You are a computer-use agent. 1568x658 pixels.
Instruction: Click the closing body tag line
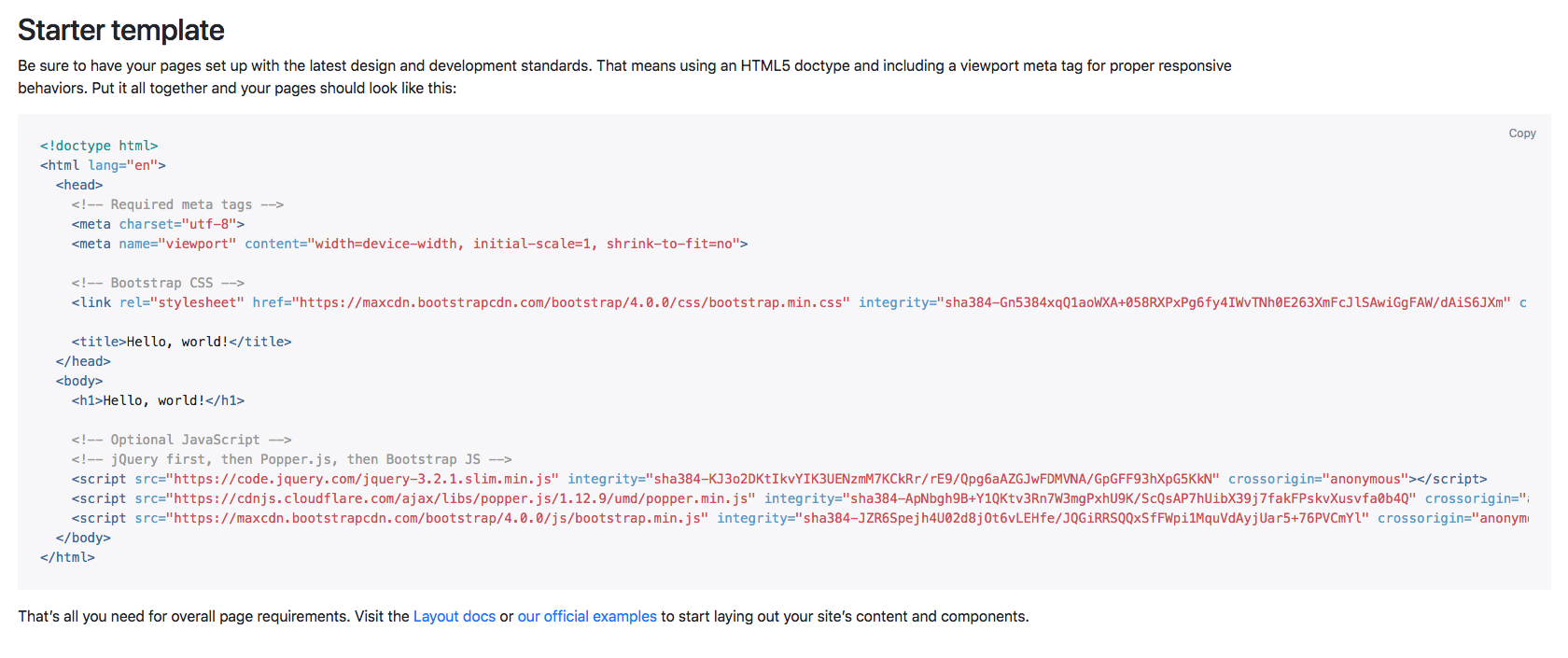click(83, 538)
